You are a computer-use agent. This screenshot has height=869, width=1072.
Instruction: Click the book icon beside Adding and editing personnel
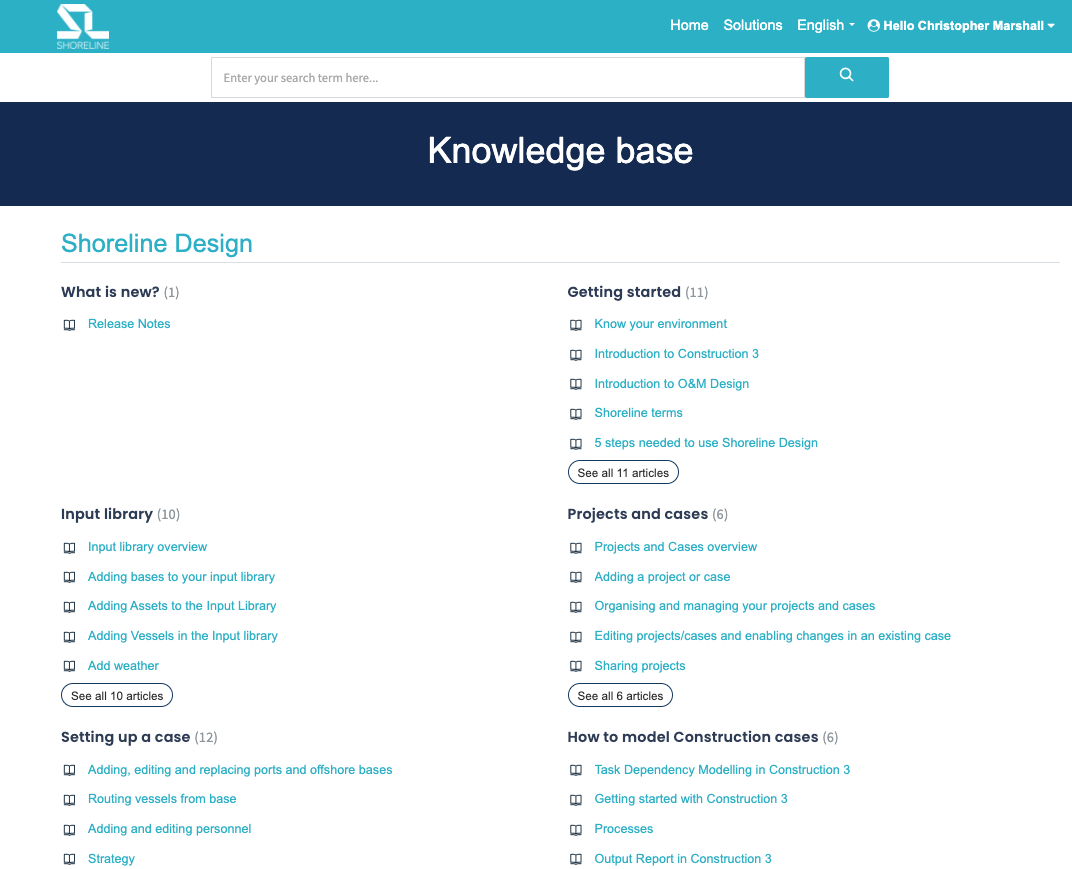[70, 830]
